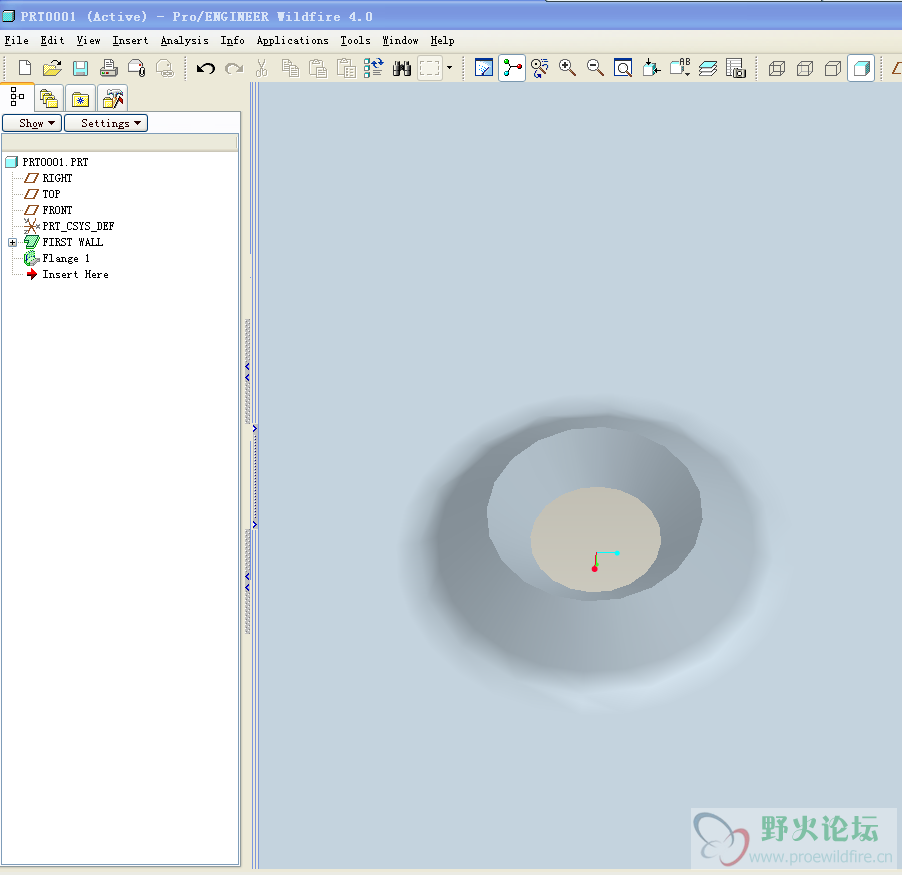
Task: Open the Info menu
Action: point(232,40)
